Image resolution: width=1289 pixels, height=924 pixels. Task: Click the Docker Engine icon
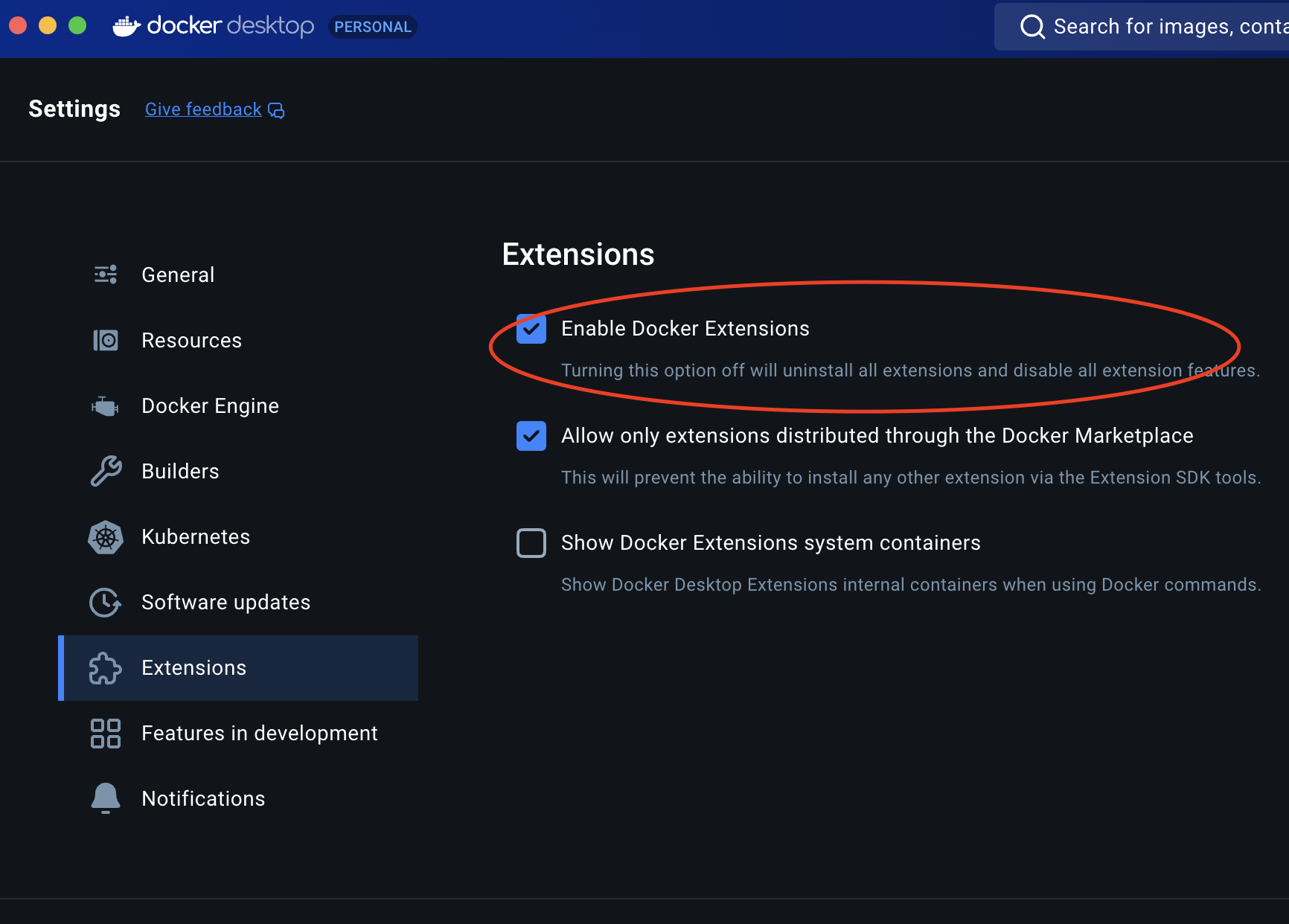point(105,406)
